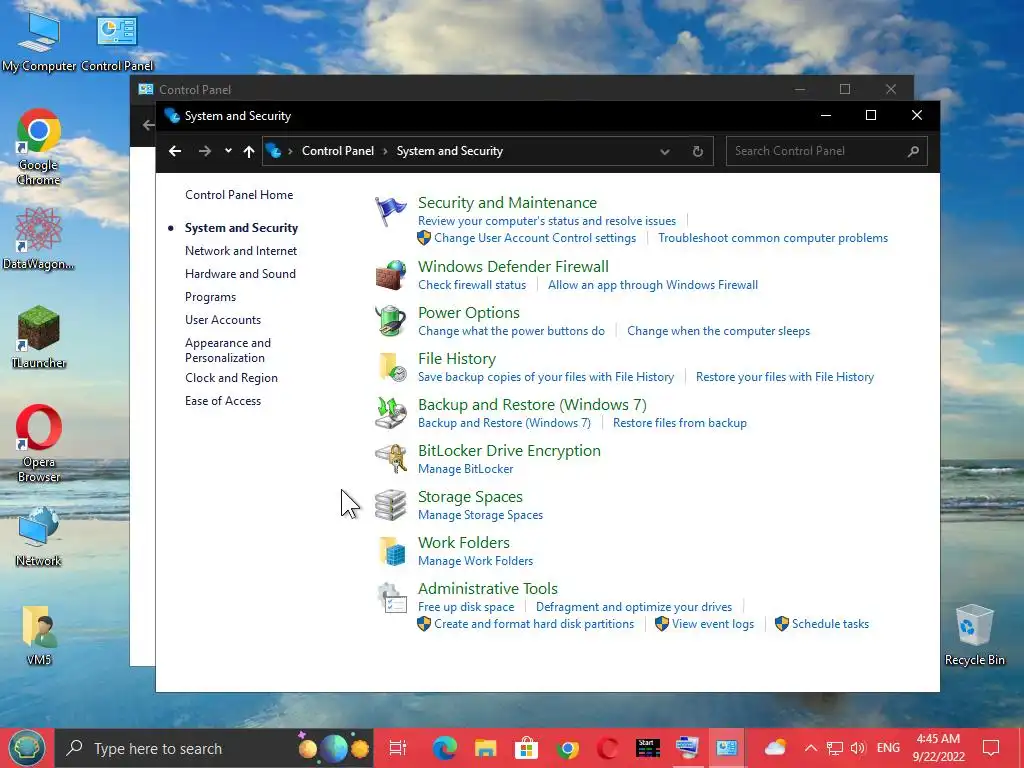Go up one level with up arrow

(x=249, y=151)
